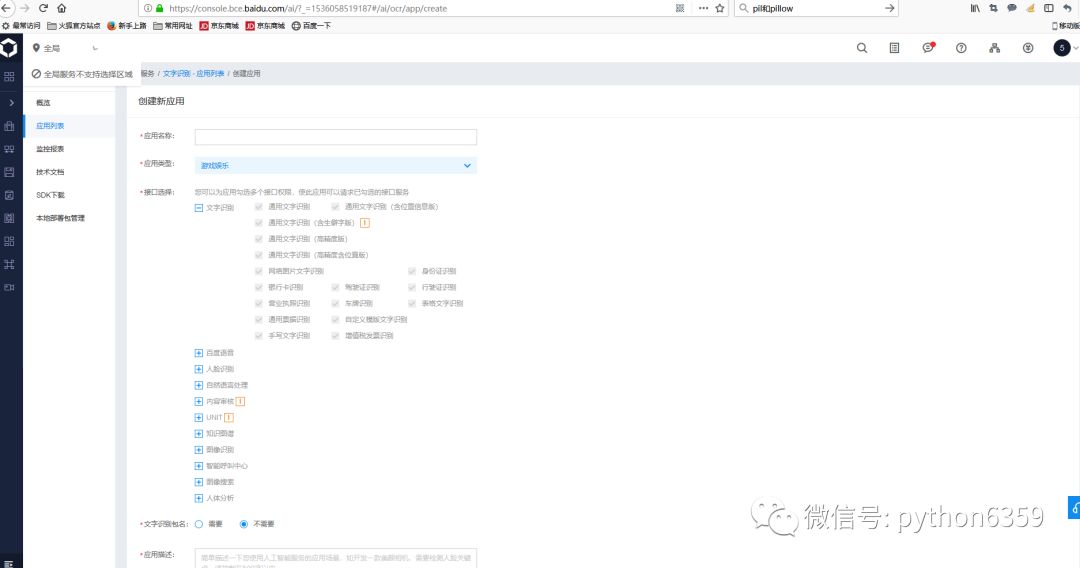Open the 全局 region selector
Viewport: 1080px width, 568px height.
(65, 48)
